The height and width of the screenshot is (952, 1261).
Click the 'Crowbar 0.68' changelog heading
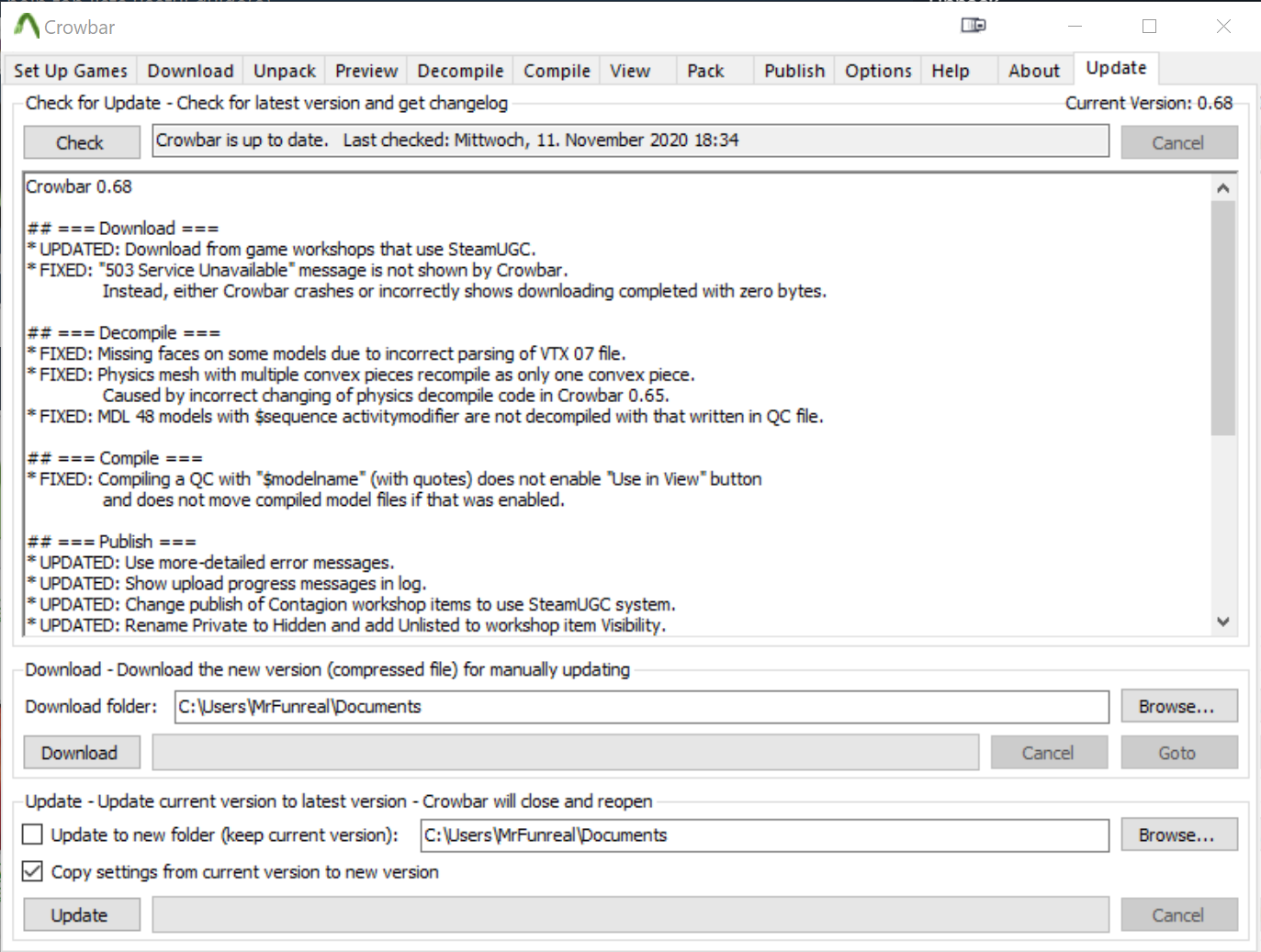click(x=79, y=186)
